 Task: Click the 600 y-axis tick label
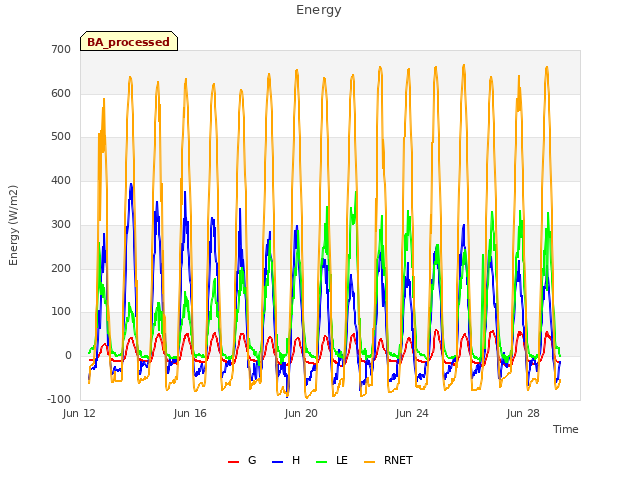click(61, 93)
